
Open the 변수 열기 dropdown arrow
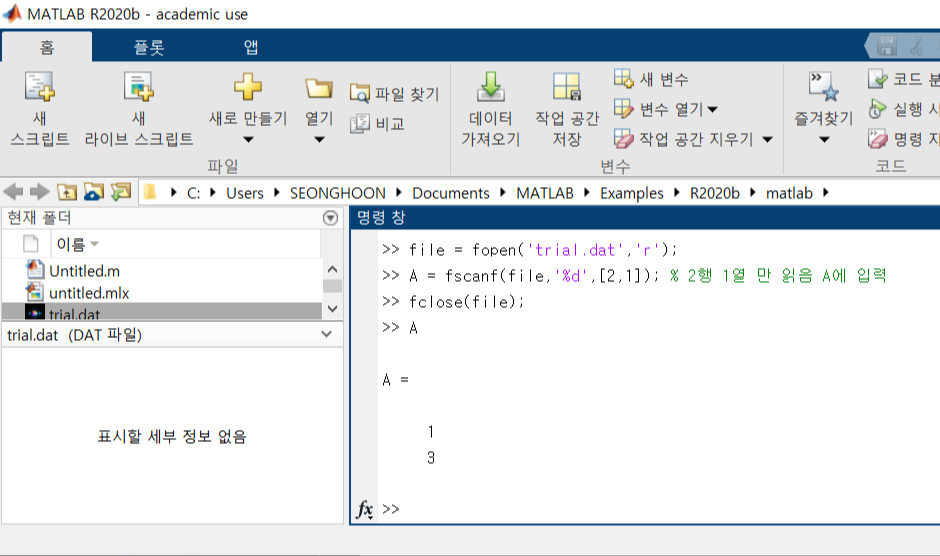pyautogui.click(x=712, y=110)
